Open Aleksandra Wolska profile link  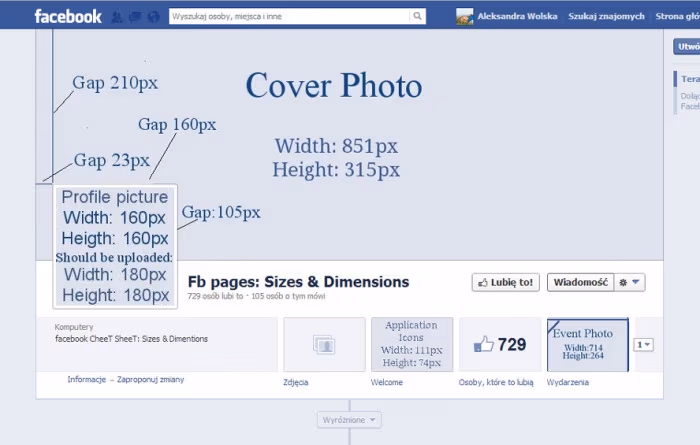(517, 16)
